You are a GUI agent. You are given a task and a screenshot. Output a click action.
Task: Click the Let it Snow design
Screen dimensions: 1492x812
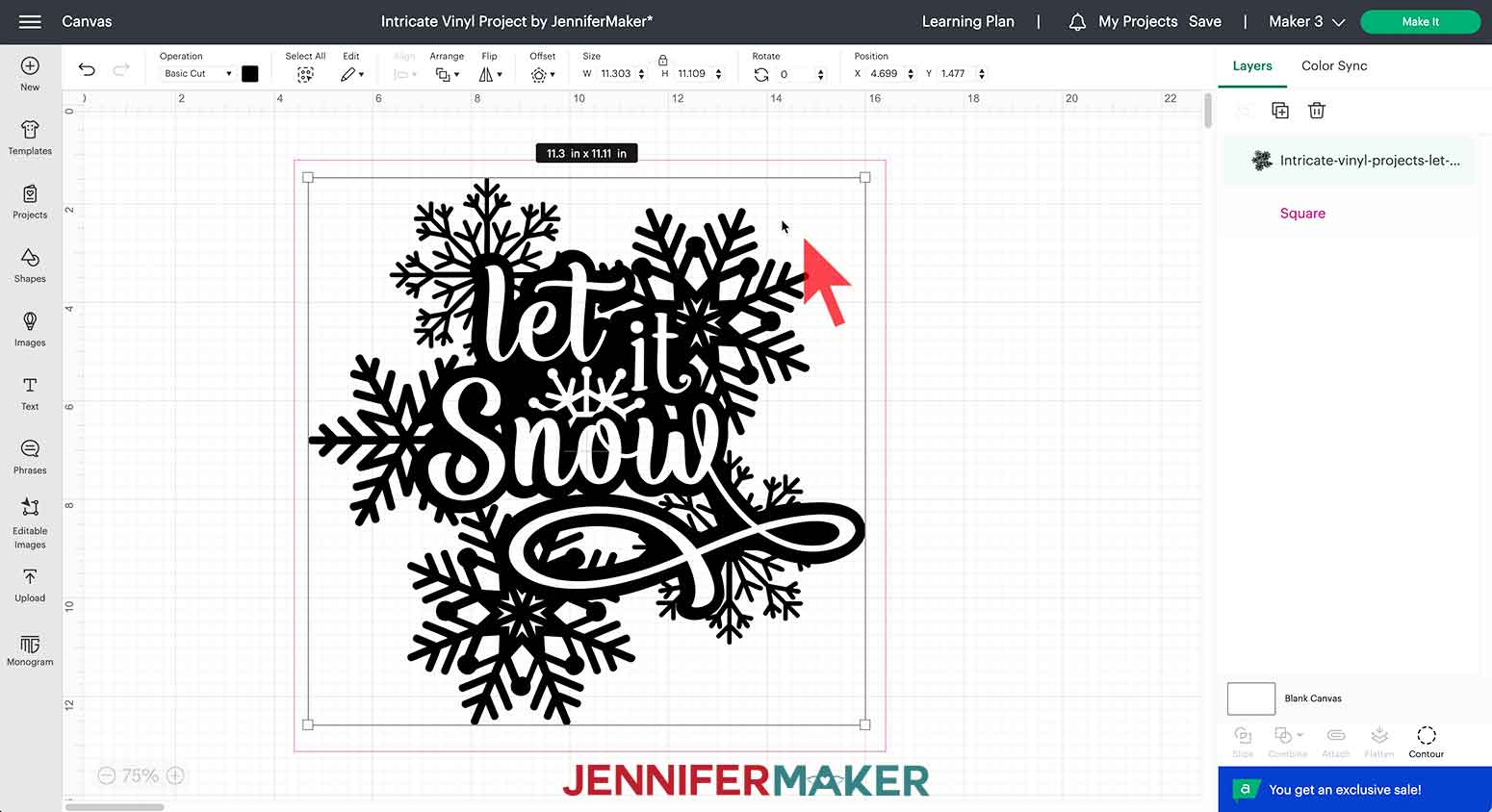(586, 450)
